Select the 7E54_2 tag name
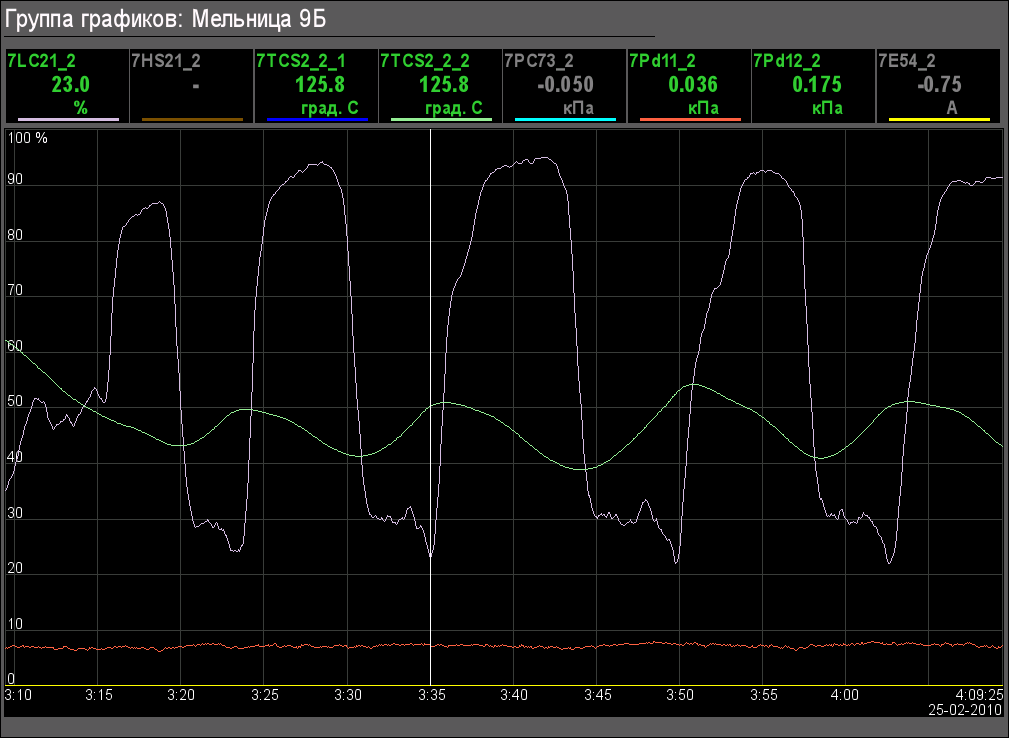 point(907,61)
